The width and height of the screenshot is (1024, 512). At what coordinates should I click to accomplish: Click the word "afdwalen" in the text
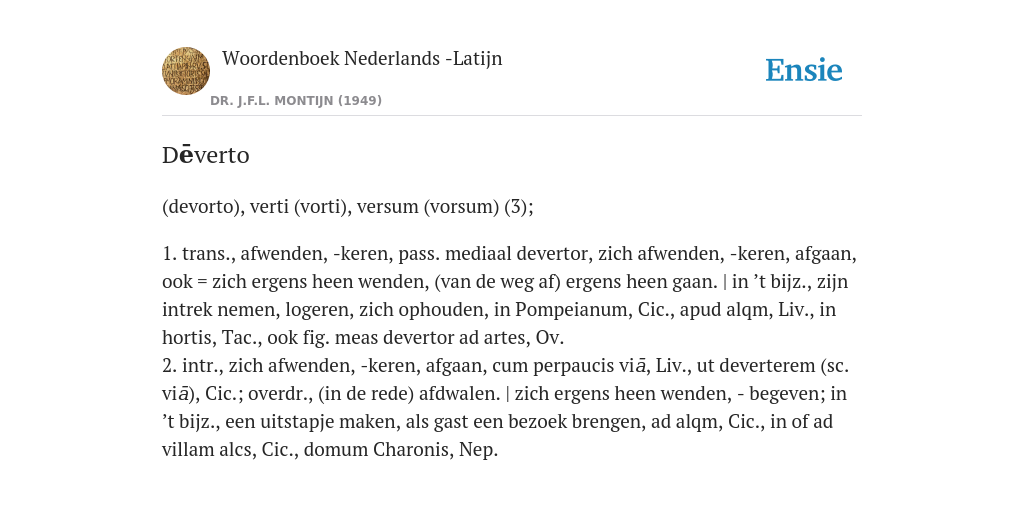pos(456,394)
